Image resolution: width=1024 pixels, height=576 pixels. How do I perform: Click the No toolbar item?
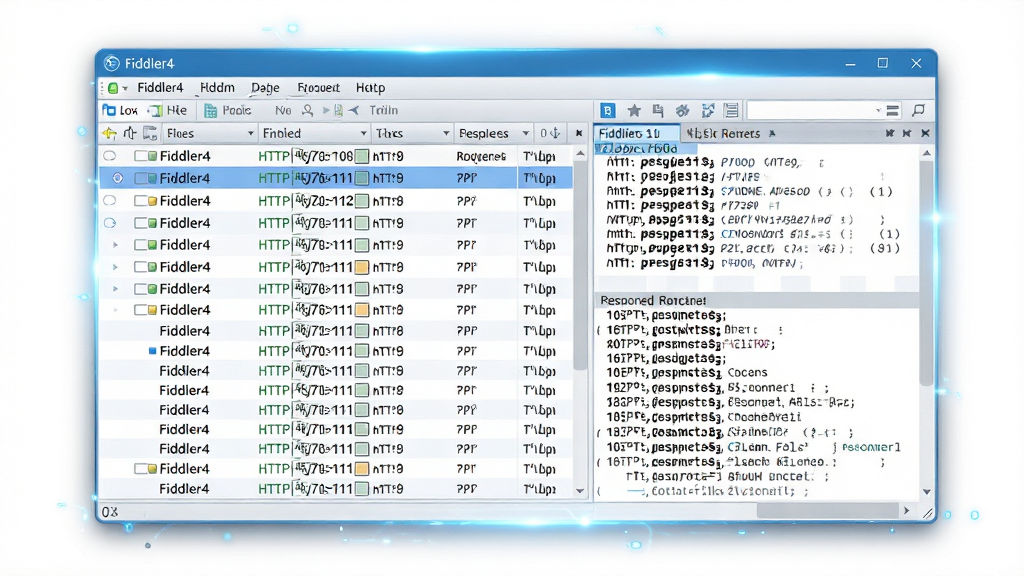283,110
